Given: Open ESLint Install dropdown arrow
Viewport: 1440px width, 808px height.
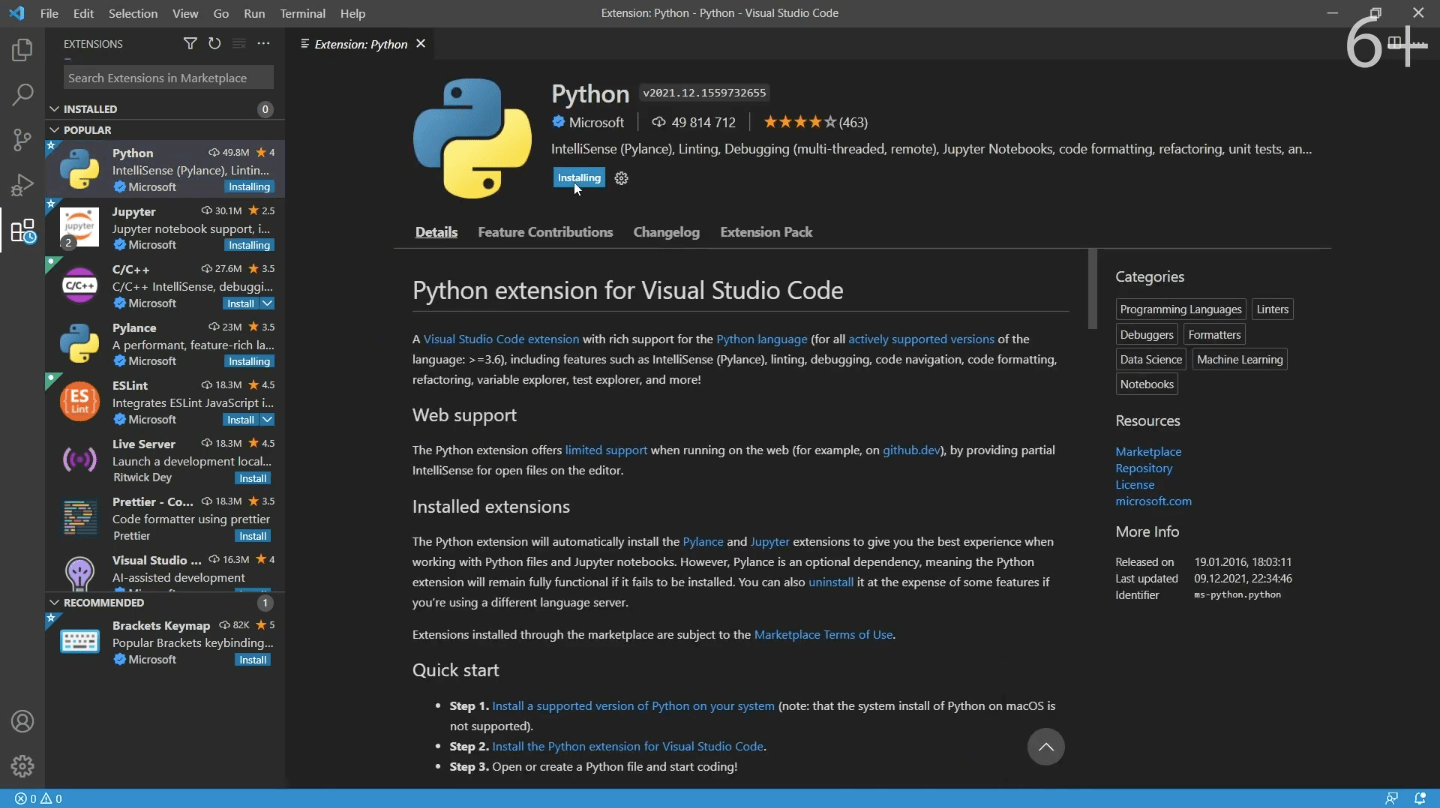Looking at the screenshot, I should (x=267, y=420).
